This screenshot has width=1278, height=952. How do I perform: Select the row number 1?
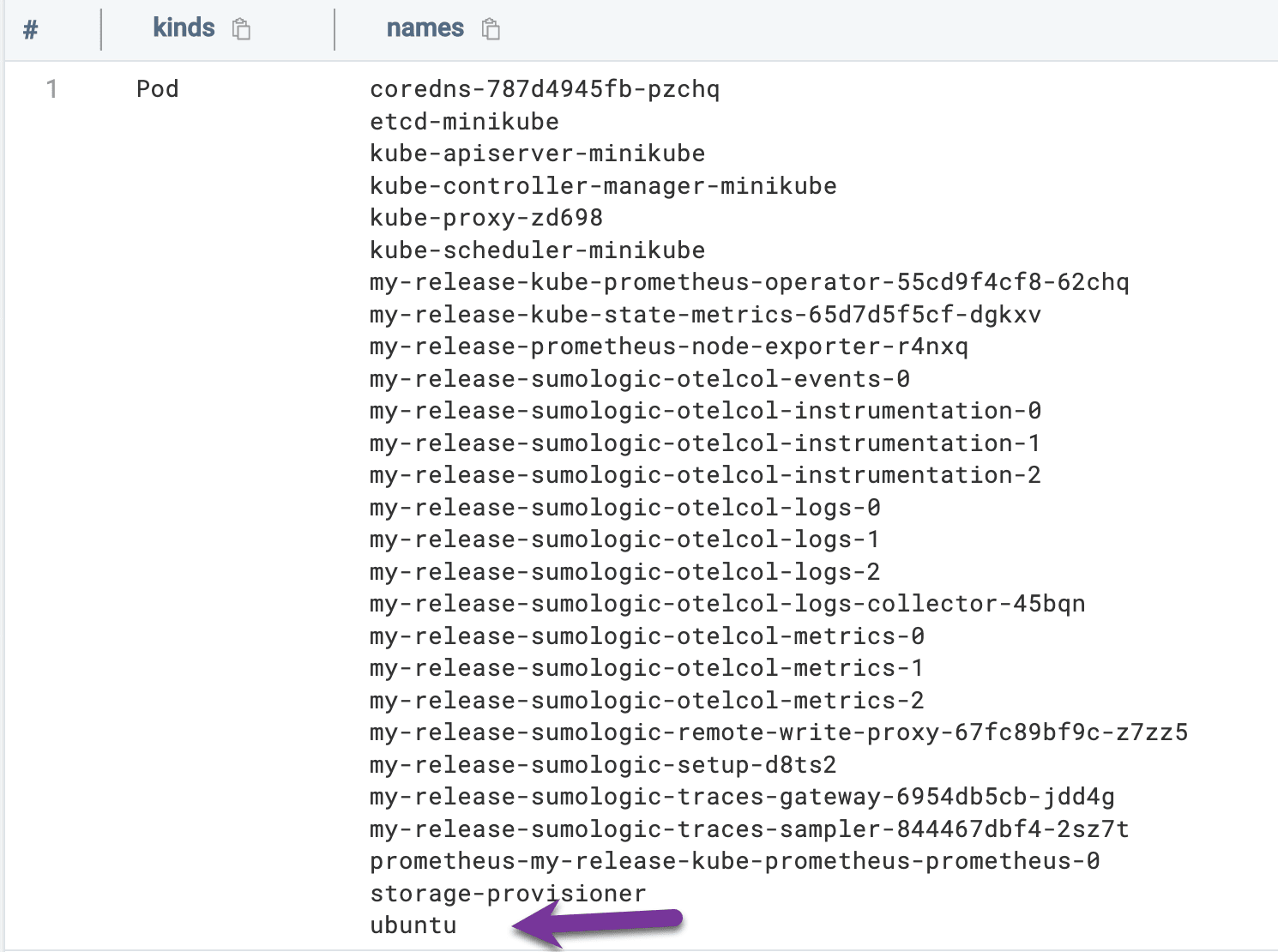pyautogui.click(x=51, y=89)
